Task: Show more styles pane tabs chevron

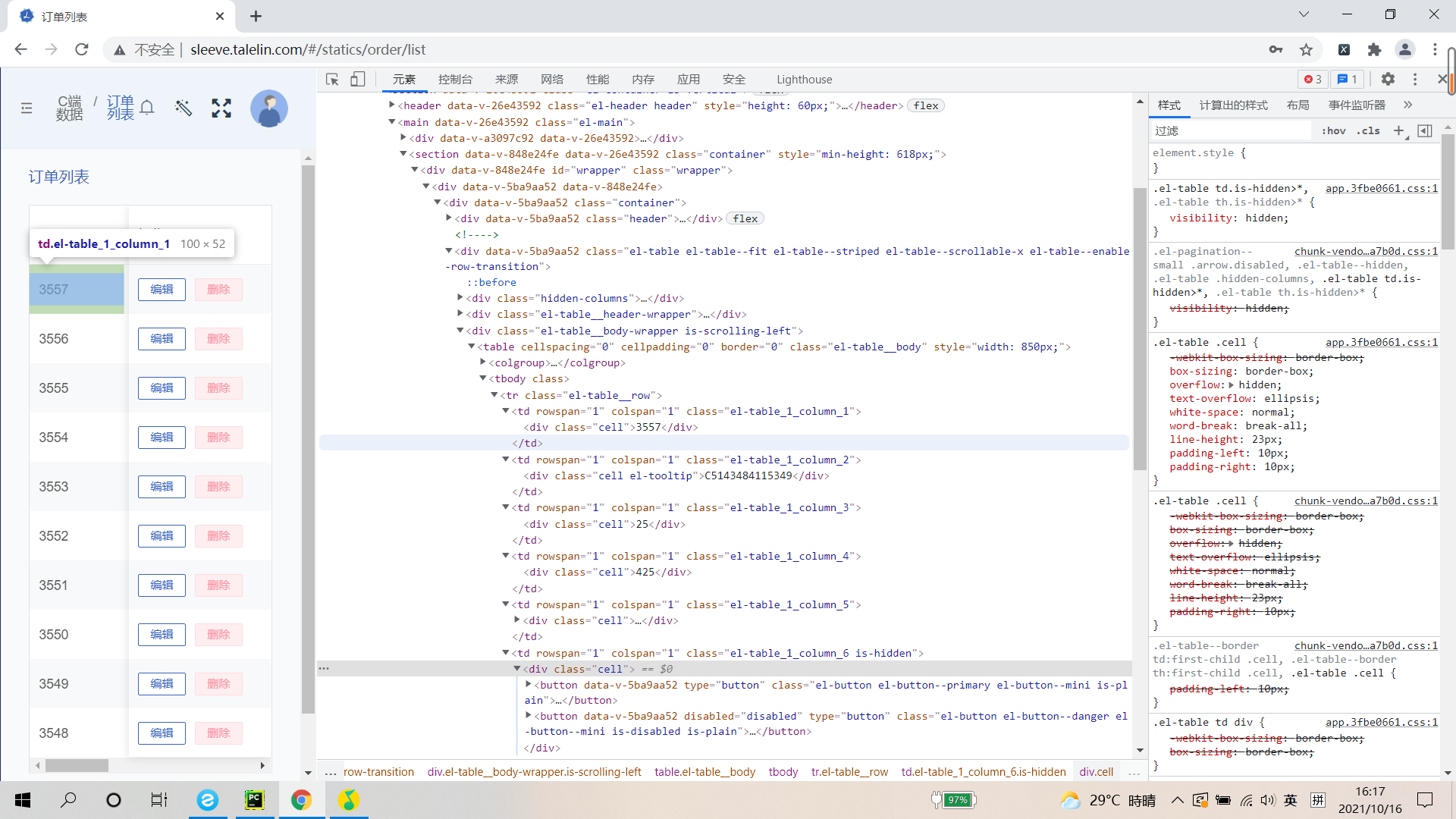Action: tap(1408, 105)
